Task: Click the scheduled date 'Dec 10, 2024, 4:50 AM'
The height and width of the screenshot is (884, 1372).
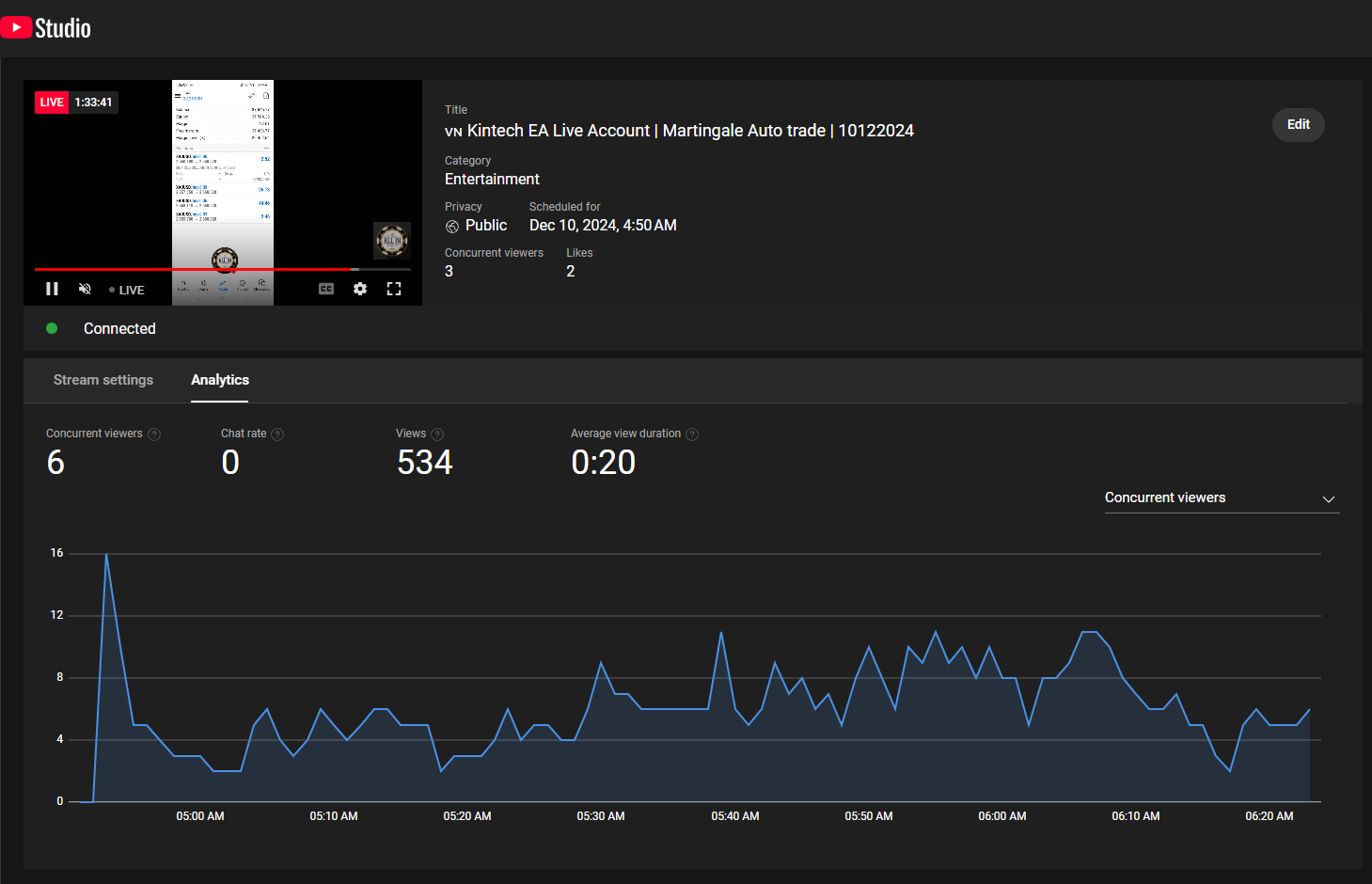Action: point(603,226)
